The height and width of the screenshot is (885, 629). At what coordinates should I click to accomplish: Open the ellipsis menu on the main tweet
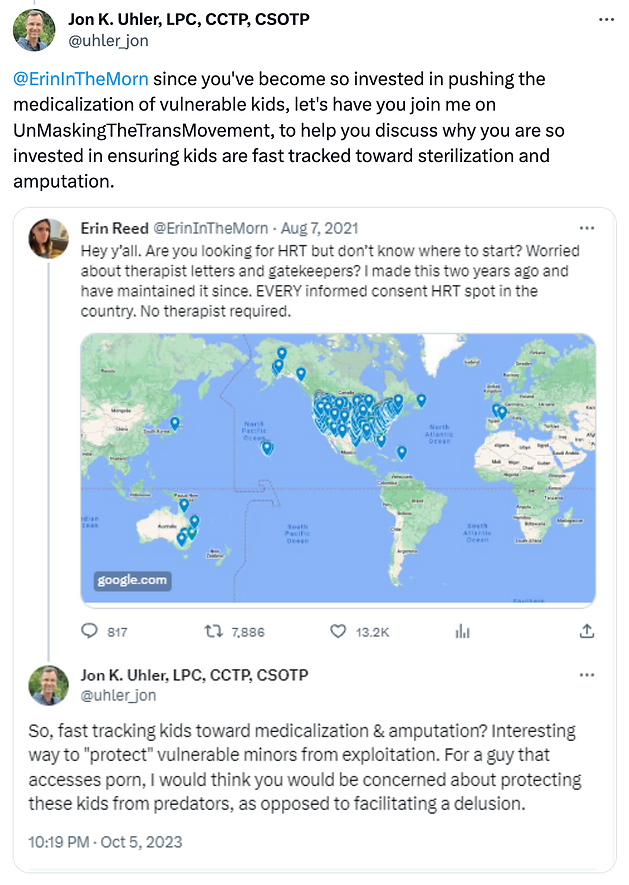tap(605, 18)
